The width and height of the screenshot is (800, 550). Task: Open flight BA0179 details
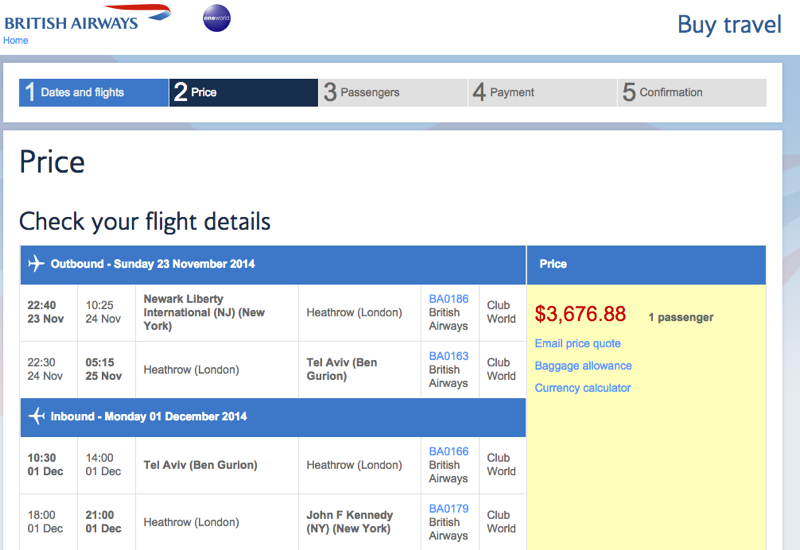(x=448, y=509)
